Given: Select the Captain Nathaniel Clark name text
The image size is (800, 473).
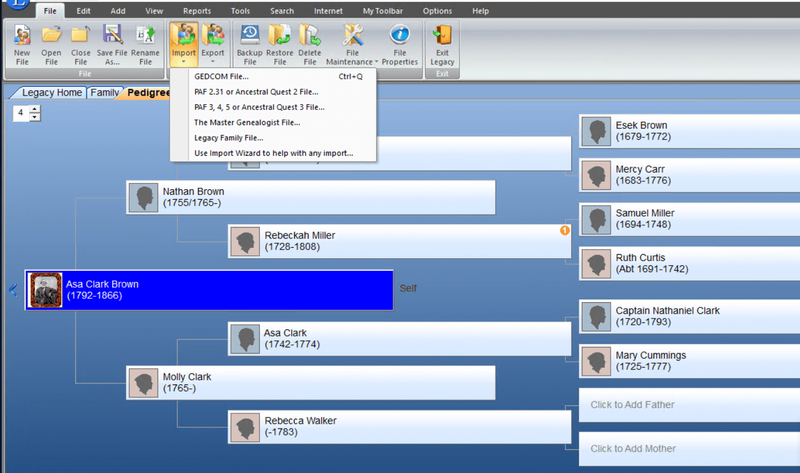Looking at the screenshot, I should [x=667, y=310].
